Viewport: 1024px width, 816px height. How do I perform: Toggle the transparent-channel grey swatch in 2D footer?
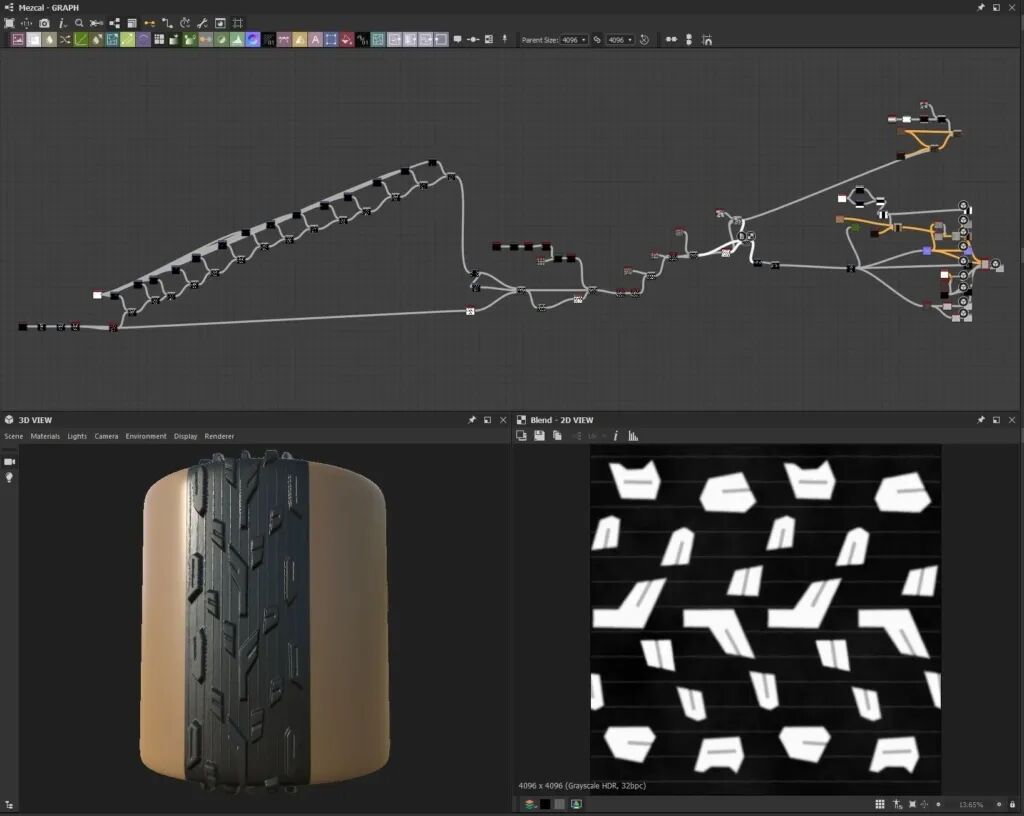tap(560, 804)
